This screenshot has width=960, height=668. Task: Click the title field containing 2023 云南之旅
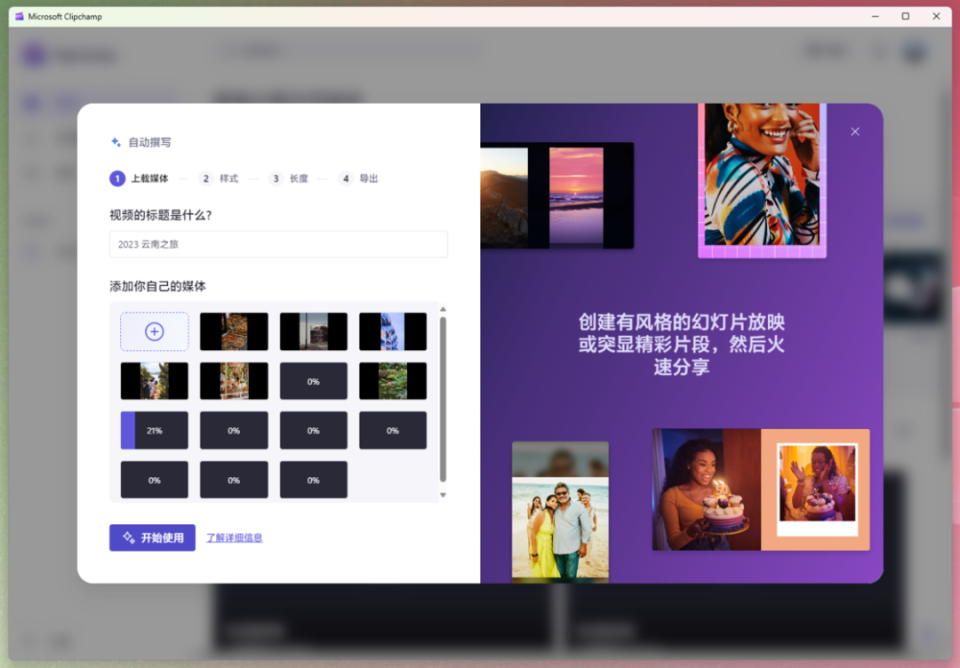278,244
